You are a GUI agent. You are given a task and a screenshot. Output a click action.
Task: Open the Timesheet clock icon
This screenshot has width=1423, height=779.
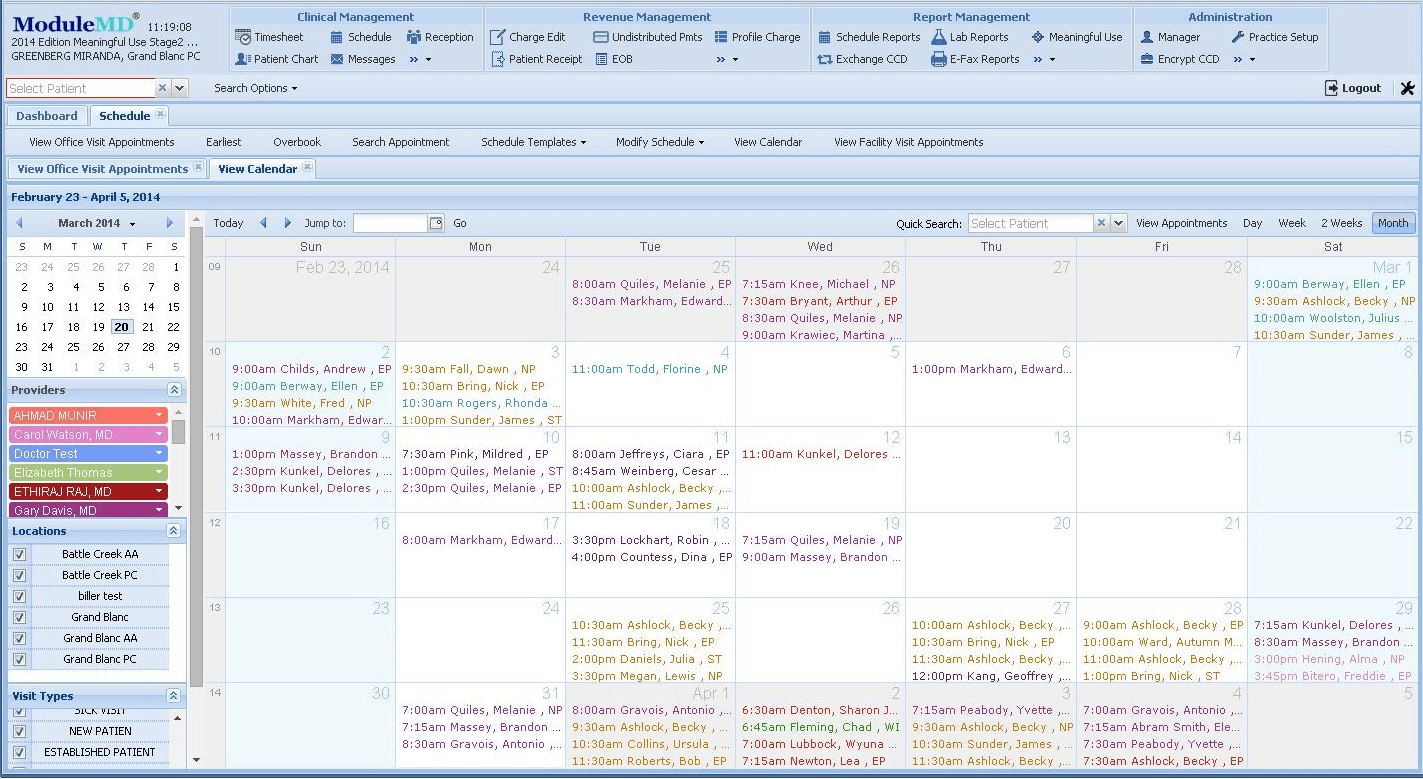[243, 37]
